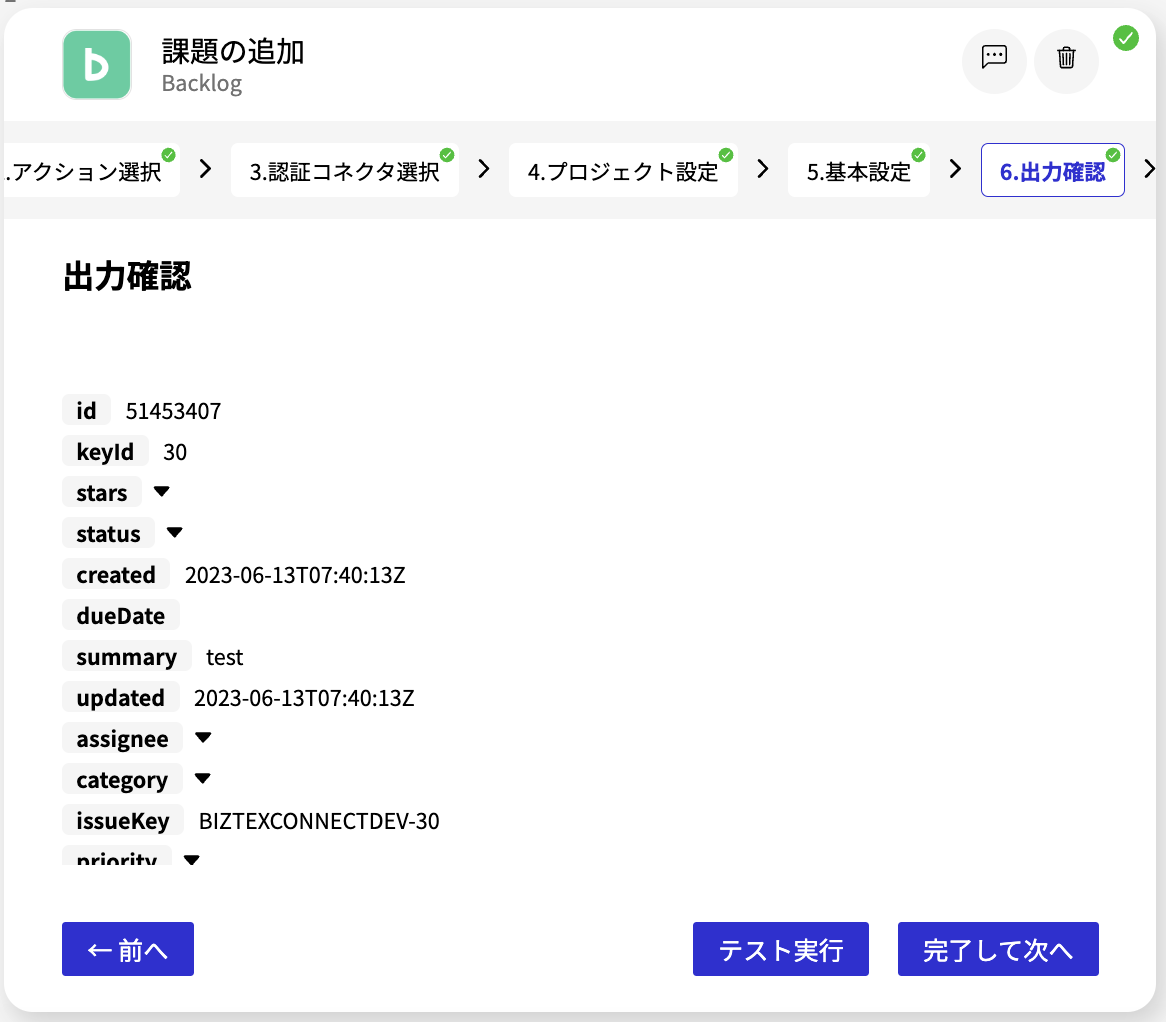
Task: Expand the assignee output field
Action: [203, 738]
